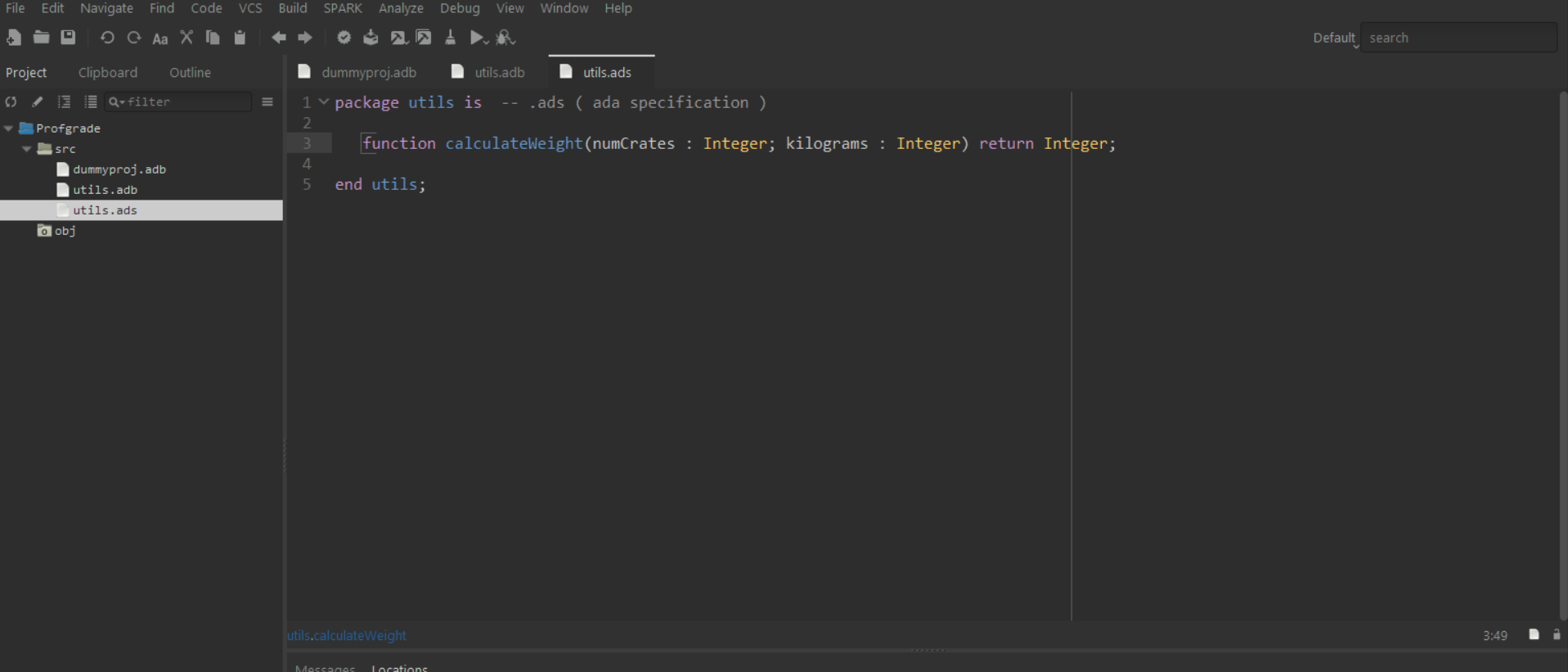Cut selection with scissors icon
Screen dimensions: 1568x672
pos(186,38)
